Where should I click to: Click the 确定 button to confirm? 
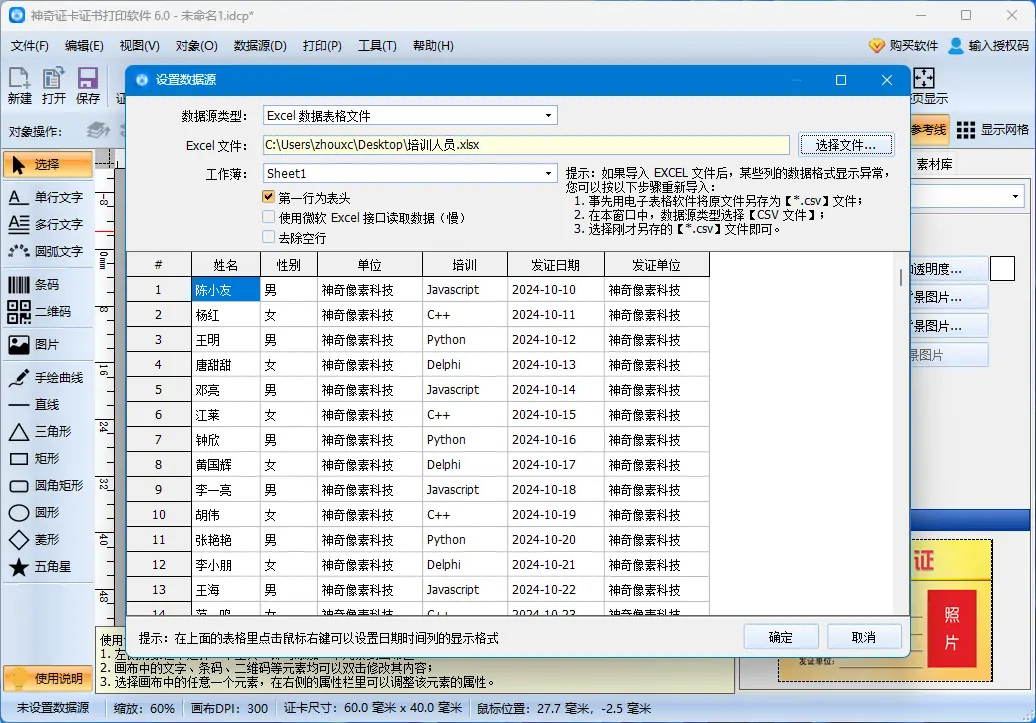(780, 636)
